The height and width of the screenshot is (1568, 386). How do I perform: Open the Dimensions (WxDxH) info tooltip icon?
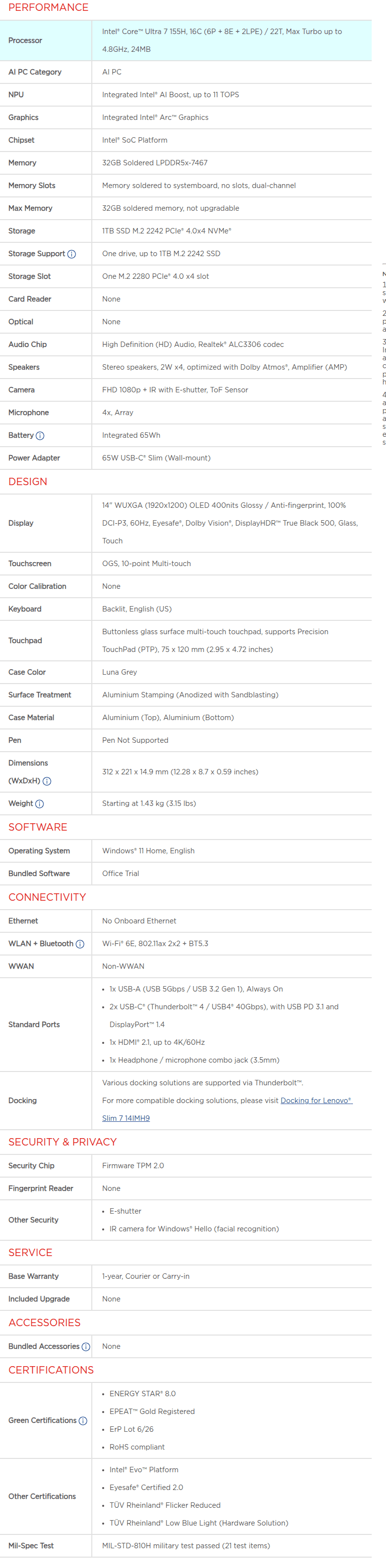pyautogui.click(x=47, y=782)
